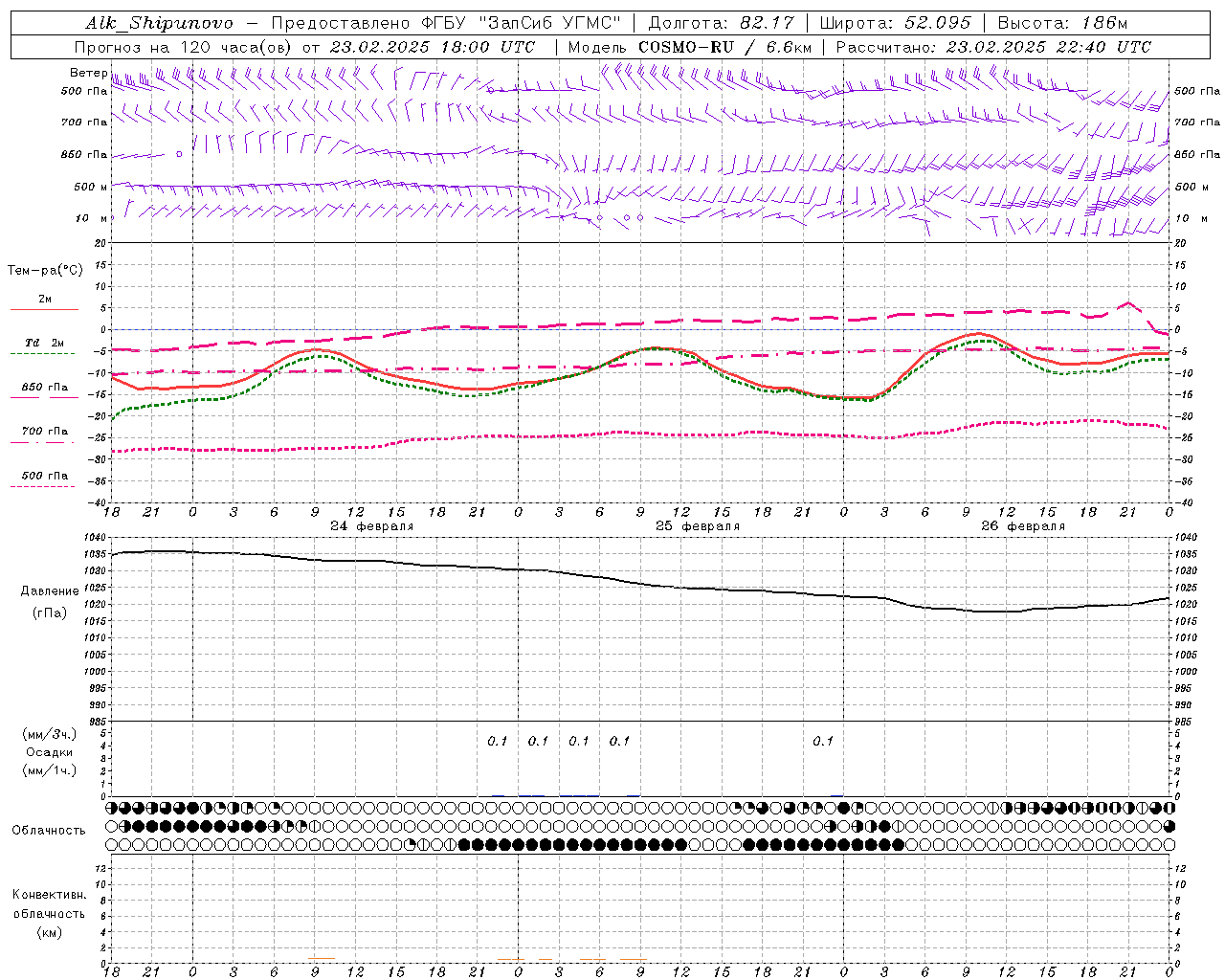The width and height of the screenshot is (1225, 980).
Task: Click the left 1040 pressure axis value
Action: (96, 538)
